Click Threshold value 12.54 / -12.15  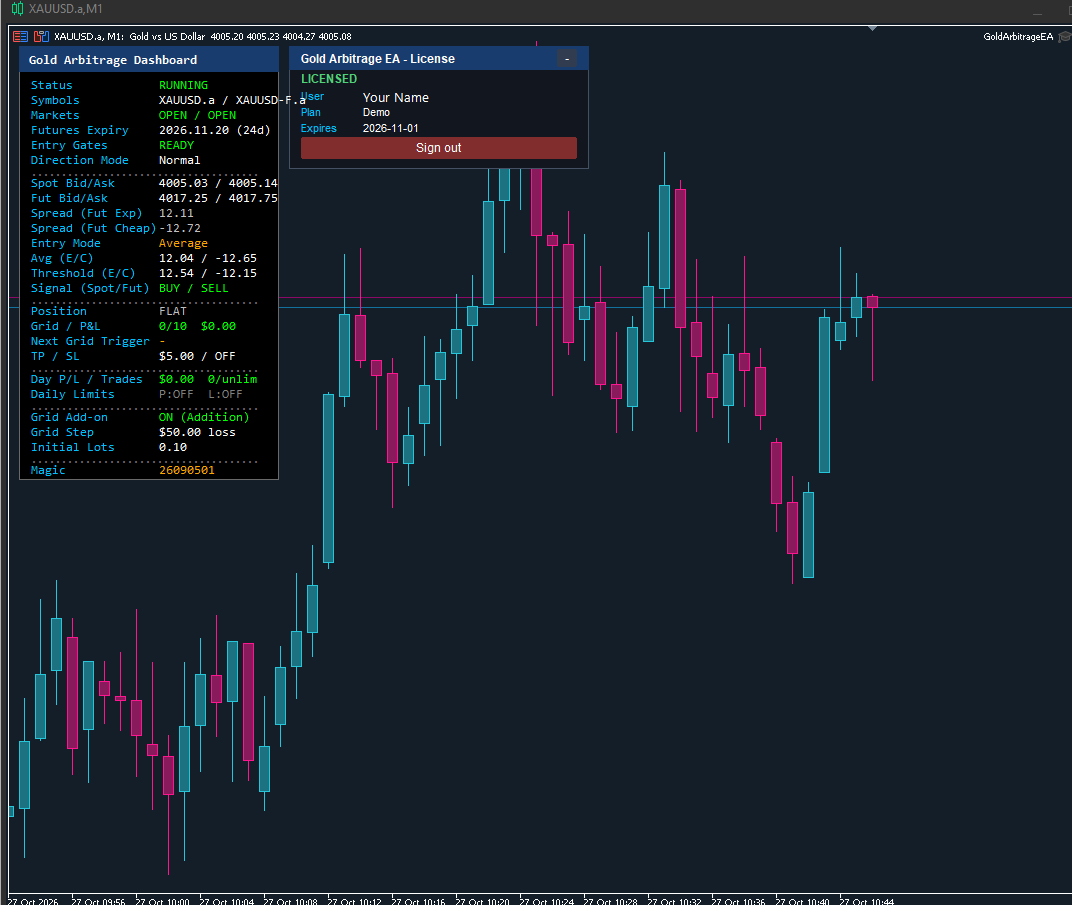click(x=208, y=273)
